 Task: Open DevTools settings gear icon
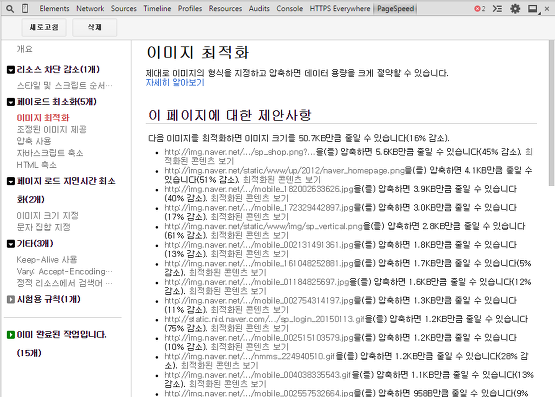pos(515,8)
